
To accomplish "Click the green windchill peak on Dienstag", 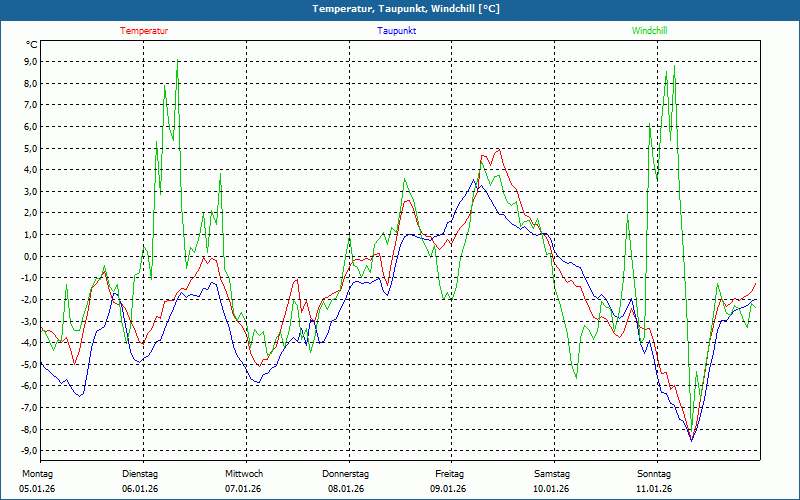I will [178, 62].
